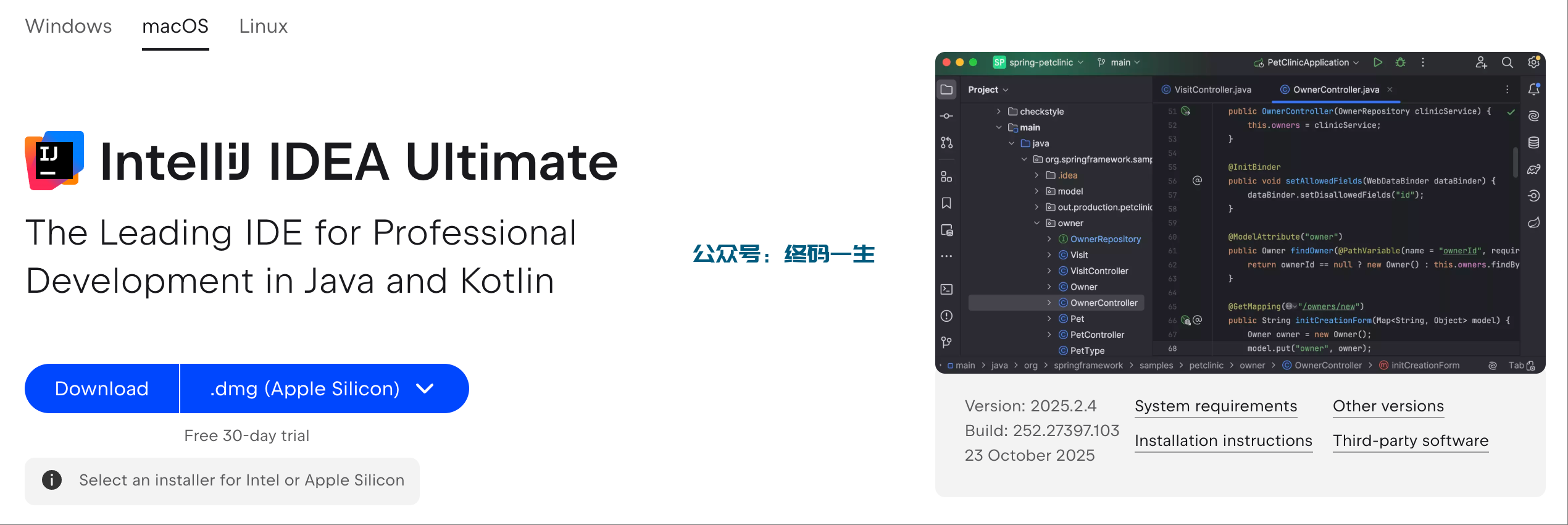Click the Bookmarks icon in left sidebar
The image size is (1568, 525).
pos(946,203)
